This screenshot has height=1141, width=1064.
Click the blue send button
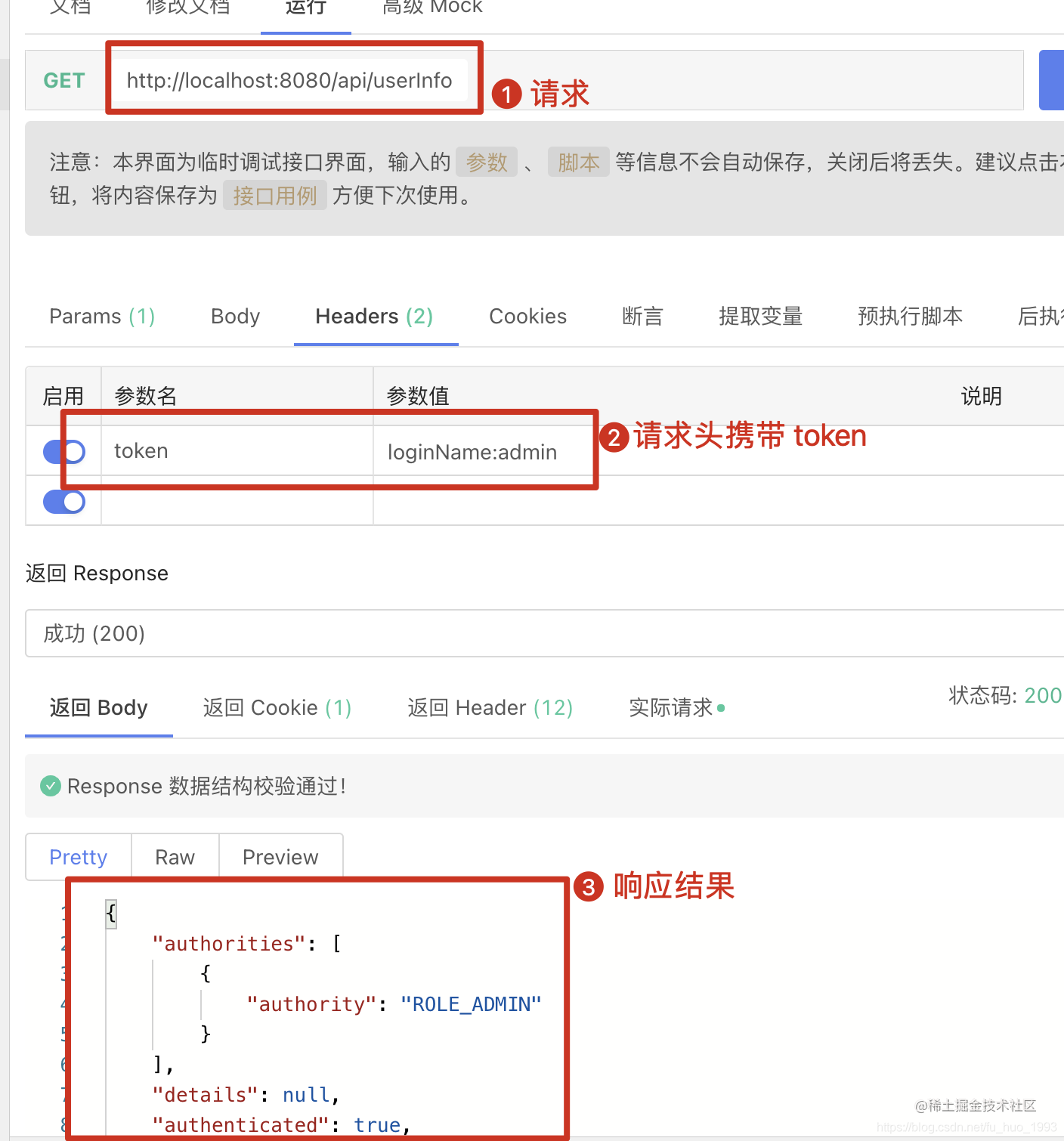pyautogui.click(x=1052, y=80)
